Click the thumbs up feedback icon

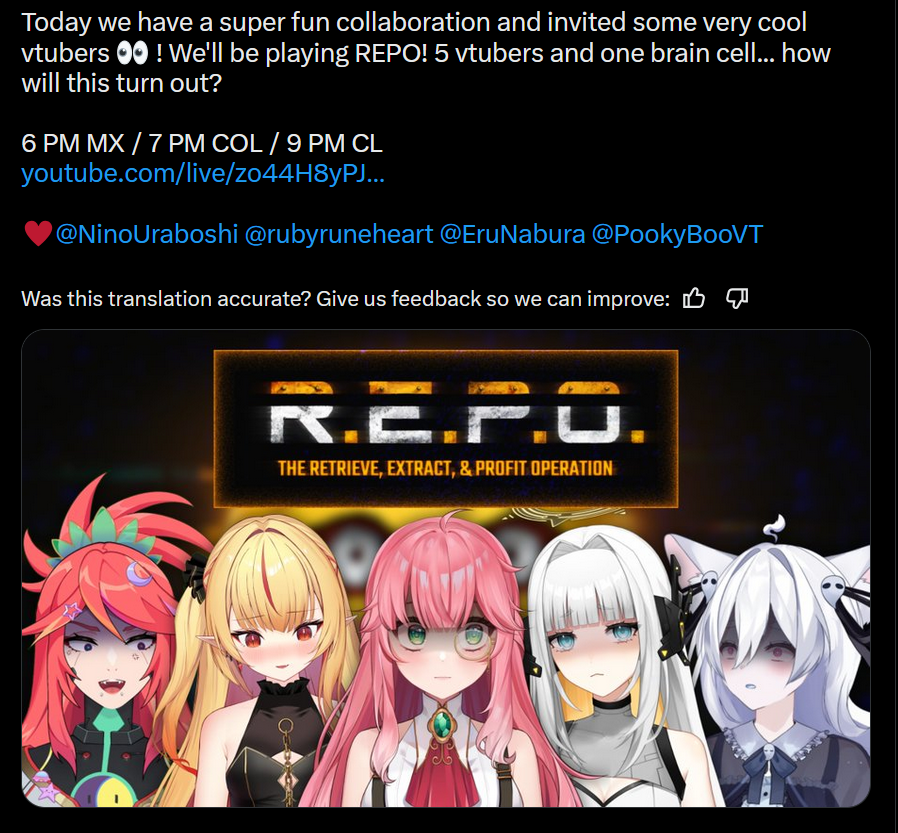694,298
